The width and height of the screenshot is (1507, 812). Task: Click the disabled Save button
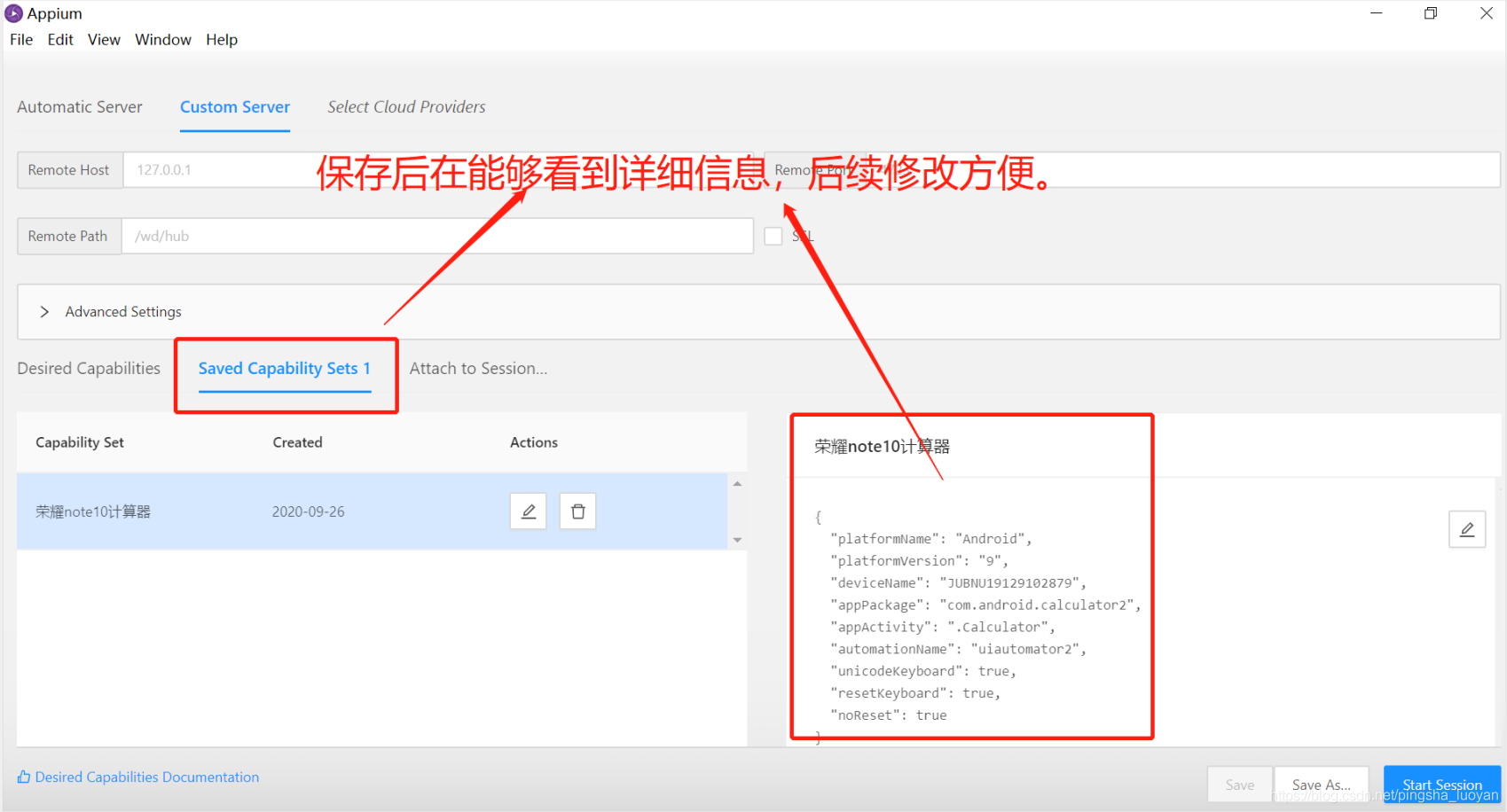[1240, 785]
